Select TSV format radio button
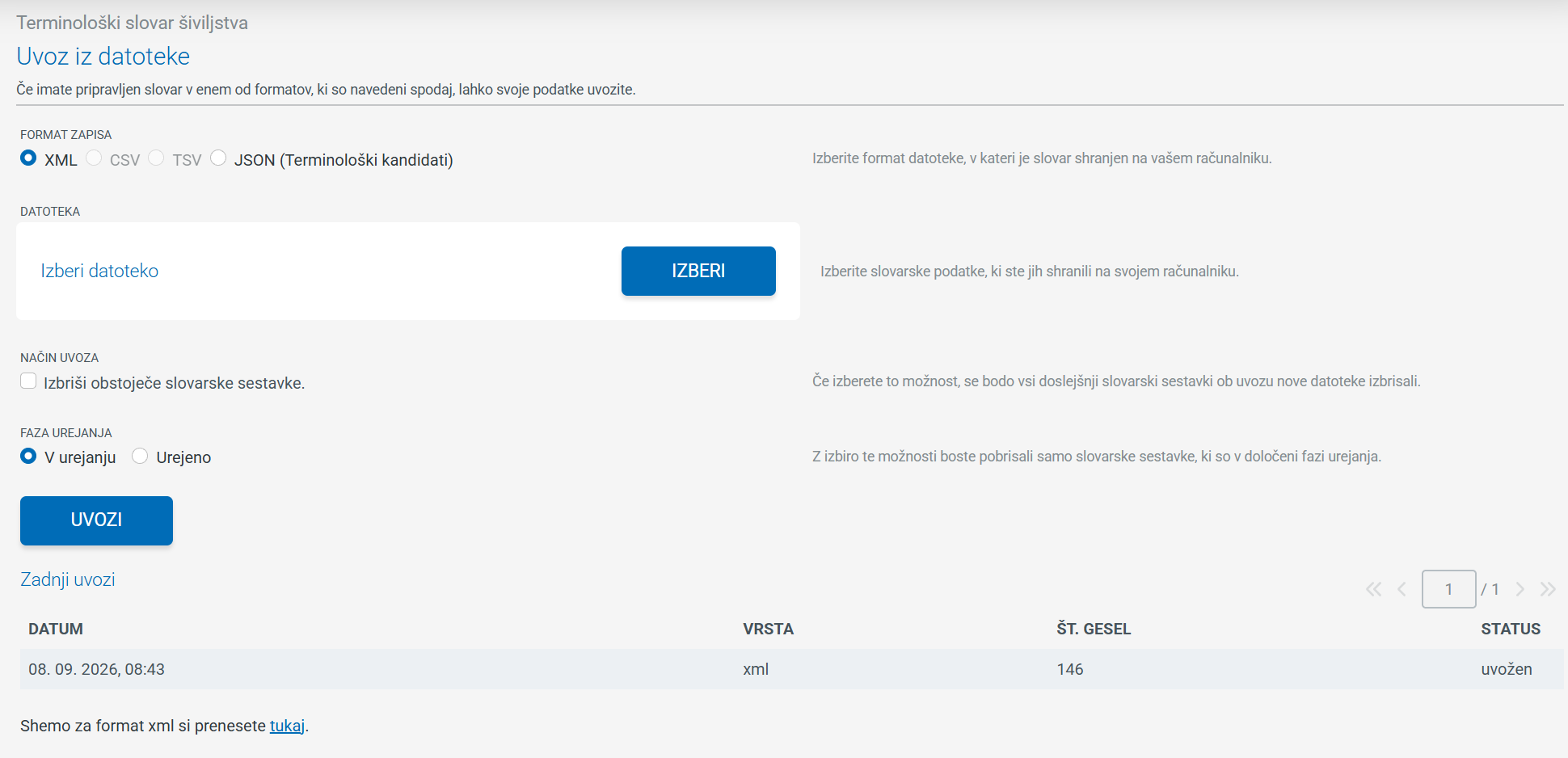Screen dimensions: 1568x758 (x=156, y=158)
